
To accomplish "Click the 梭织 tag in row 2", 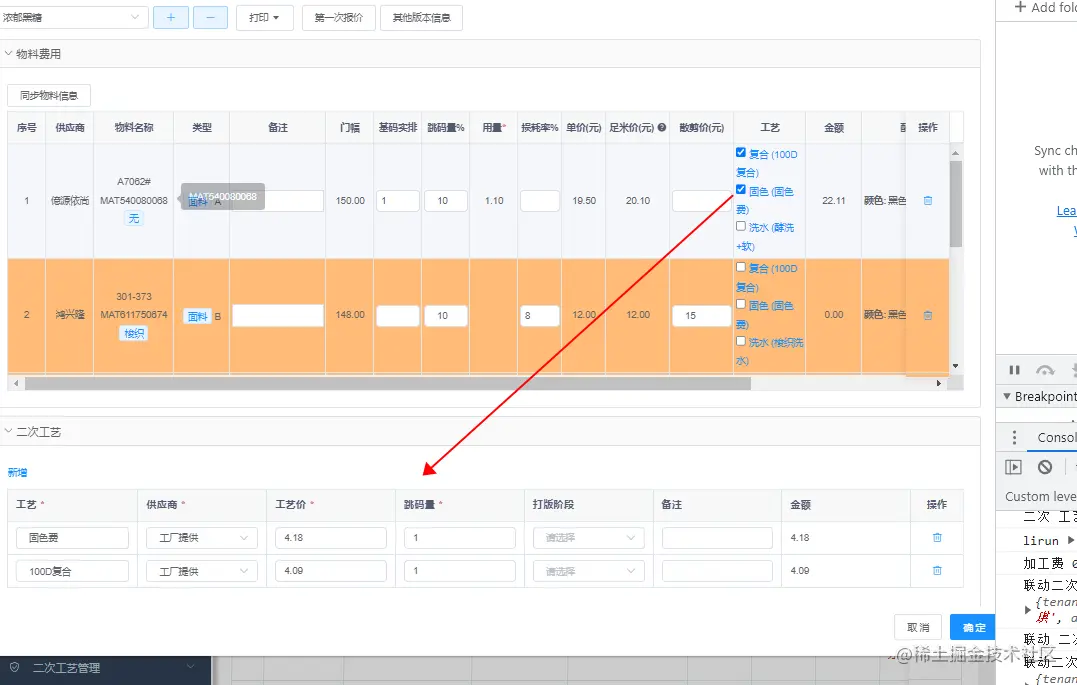I will (x=134, y=333).
